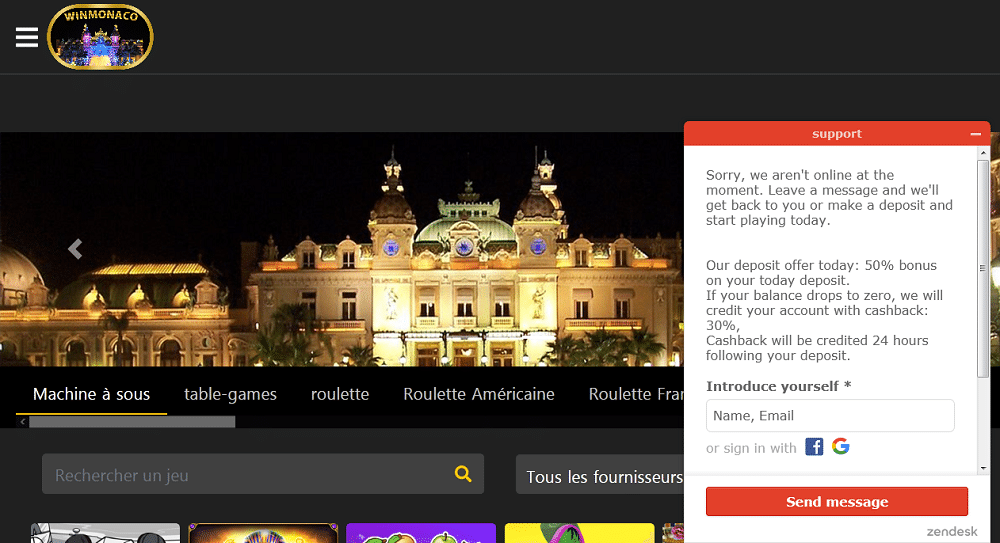This screenshot has width=1000, height=543.
Task: Click the casino banner image
Action: 342,249
